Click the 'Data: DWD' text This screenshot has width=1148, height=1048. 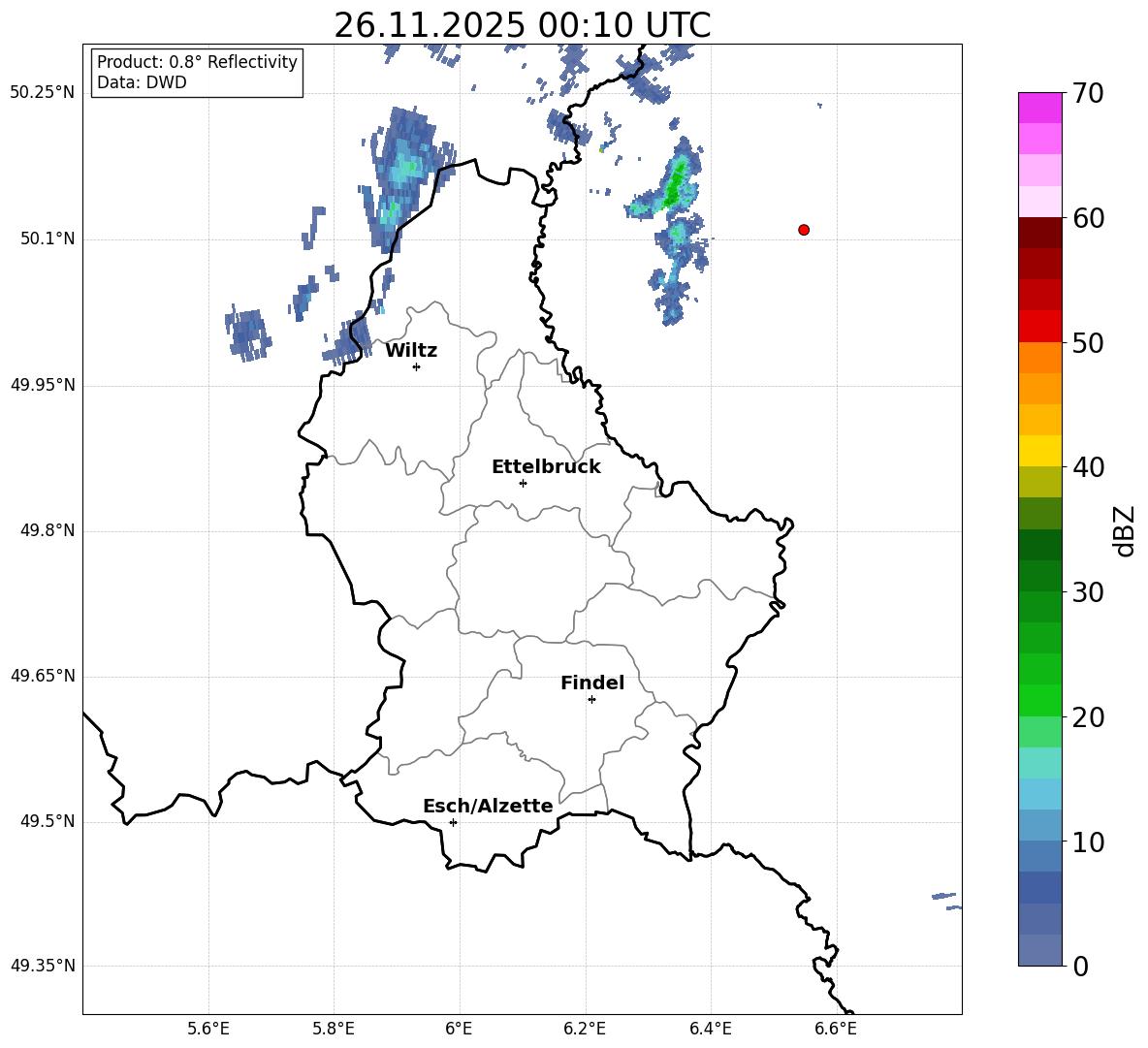pyautogui.click(x=142, y=82)
